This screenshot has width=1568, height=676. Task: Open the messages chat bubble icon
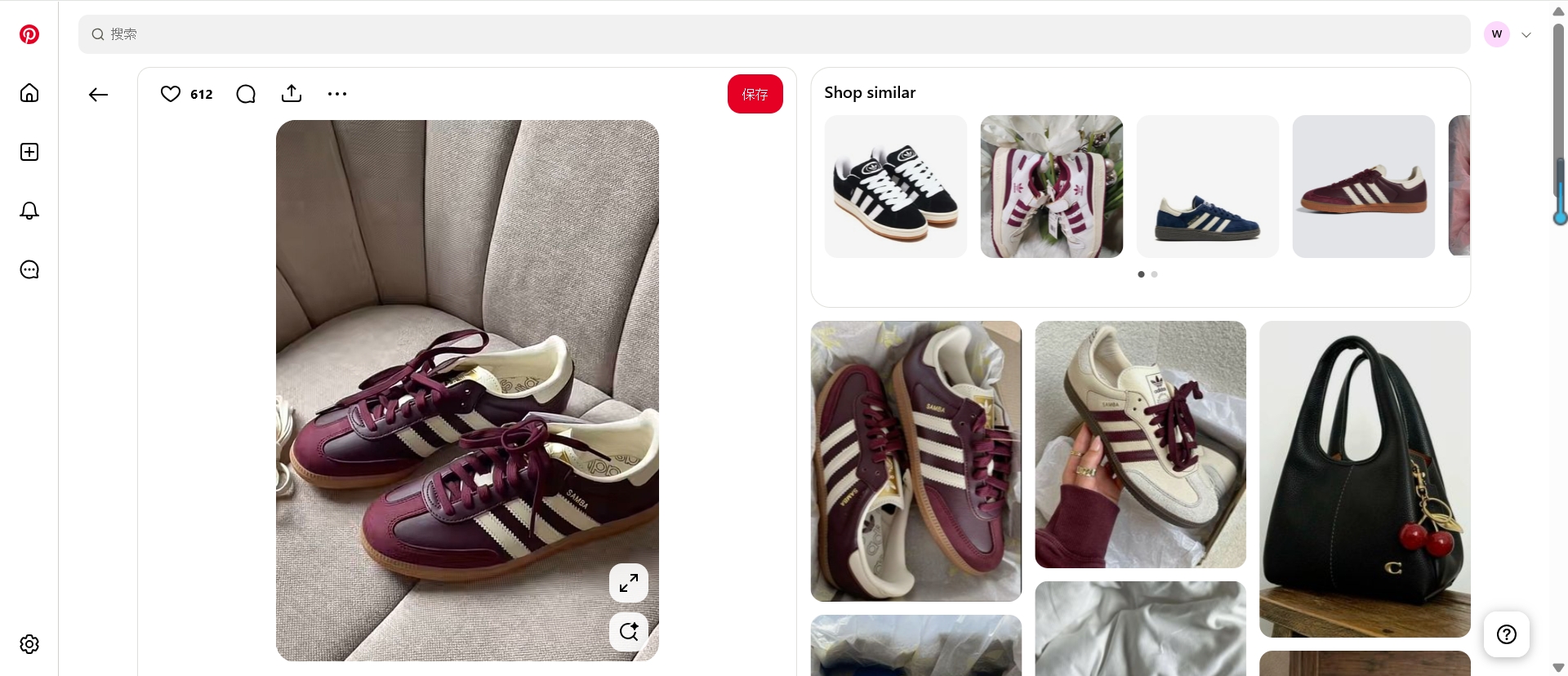(29, 269)
